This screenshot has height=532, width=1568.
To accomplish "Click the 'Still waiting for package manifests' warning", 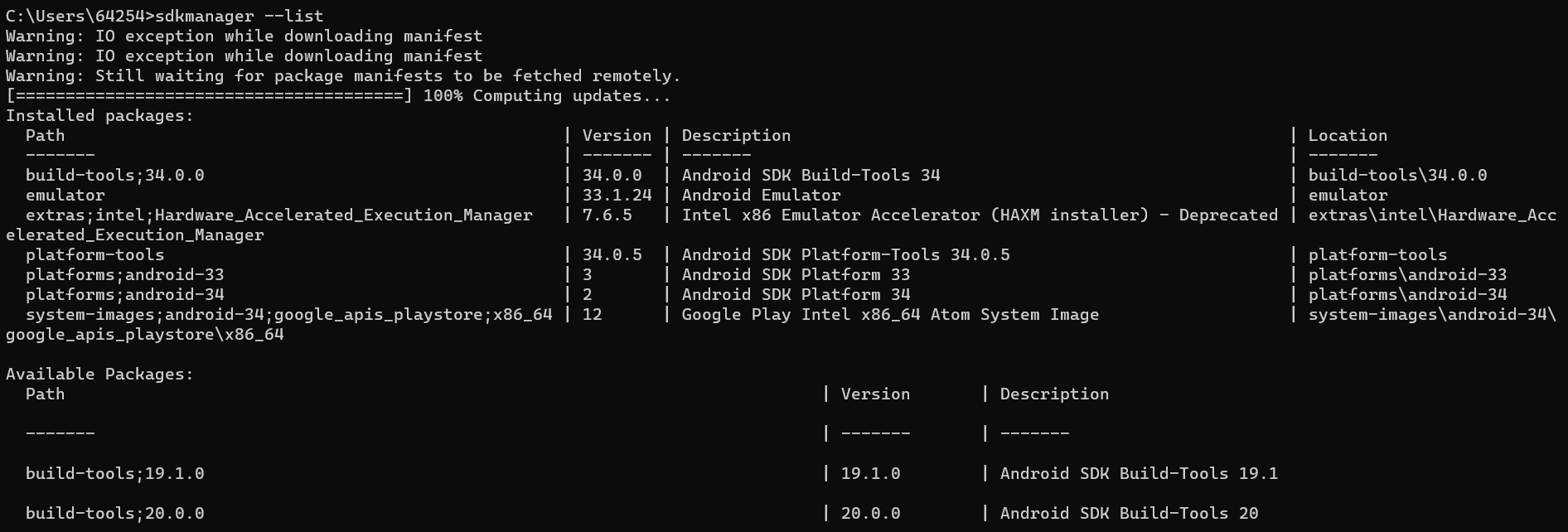I will [387, 75].
